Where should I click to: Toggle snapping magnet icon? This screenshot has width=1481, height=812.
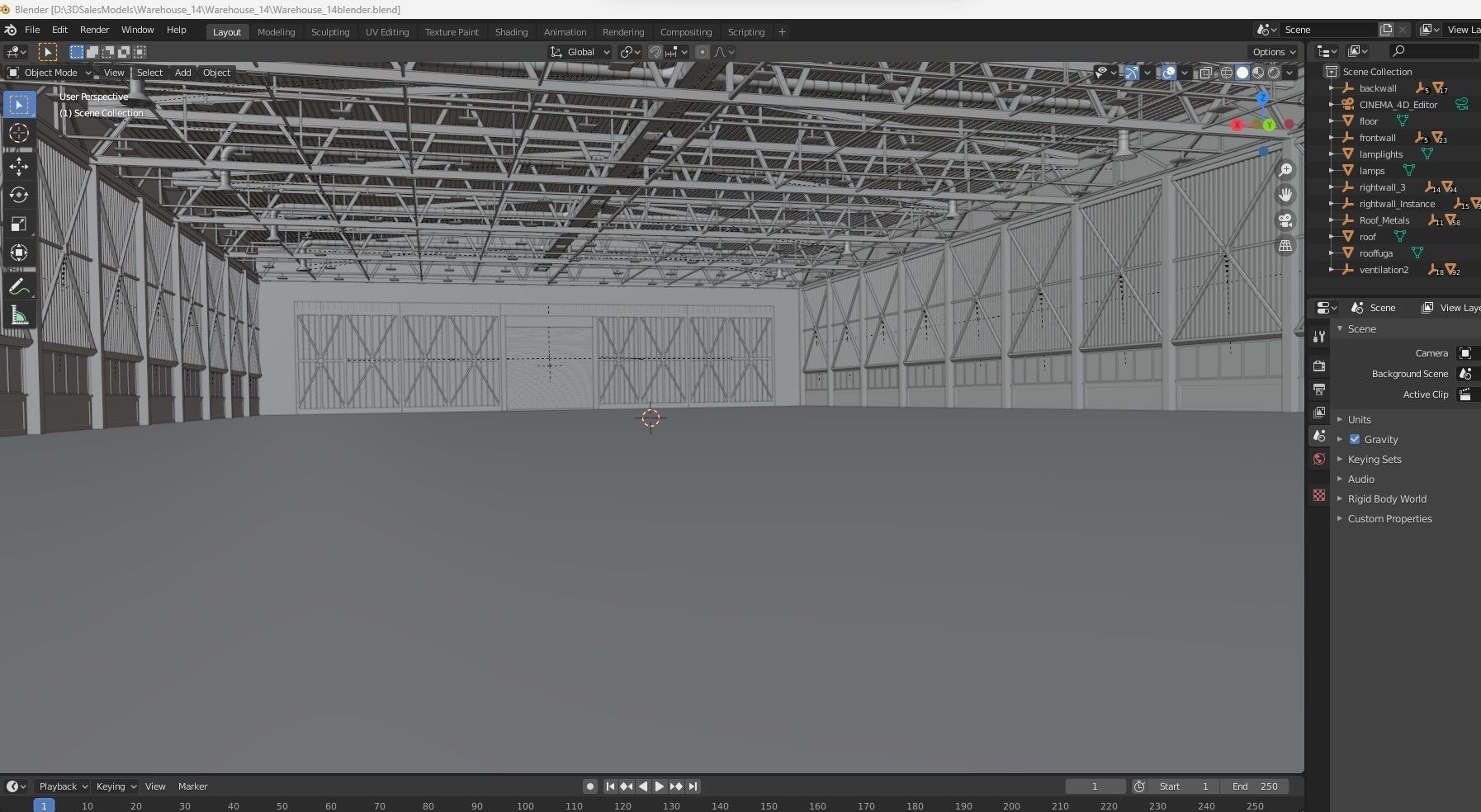tap(655, 52)
